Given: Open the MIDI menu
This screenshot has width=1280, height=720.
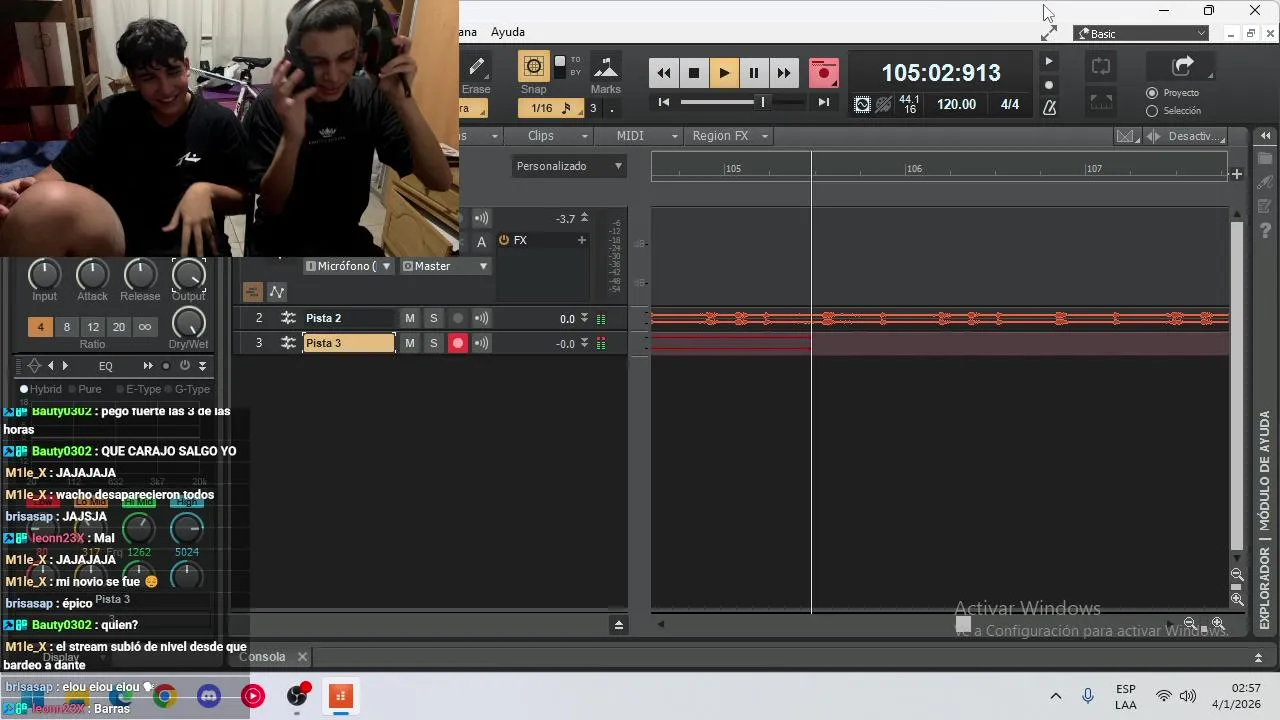Looking at the screenshot, I should point(638,136).
